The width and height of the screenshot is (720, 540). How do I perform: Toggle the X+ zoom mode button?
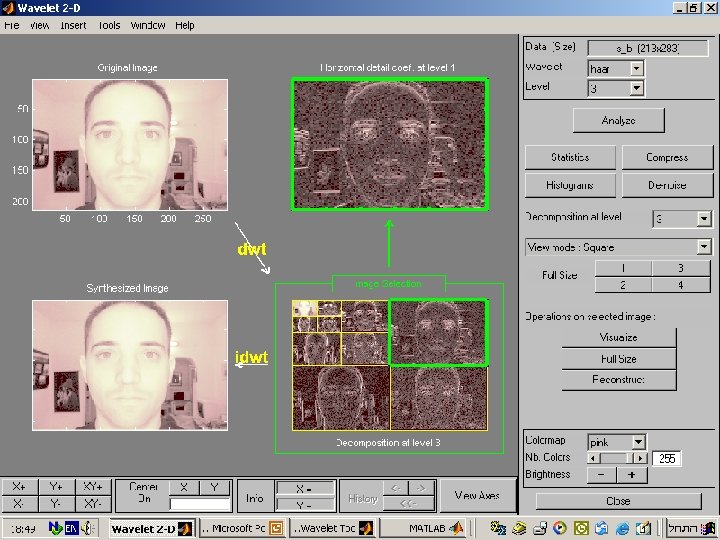[x=20, y=487]
